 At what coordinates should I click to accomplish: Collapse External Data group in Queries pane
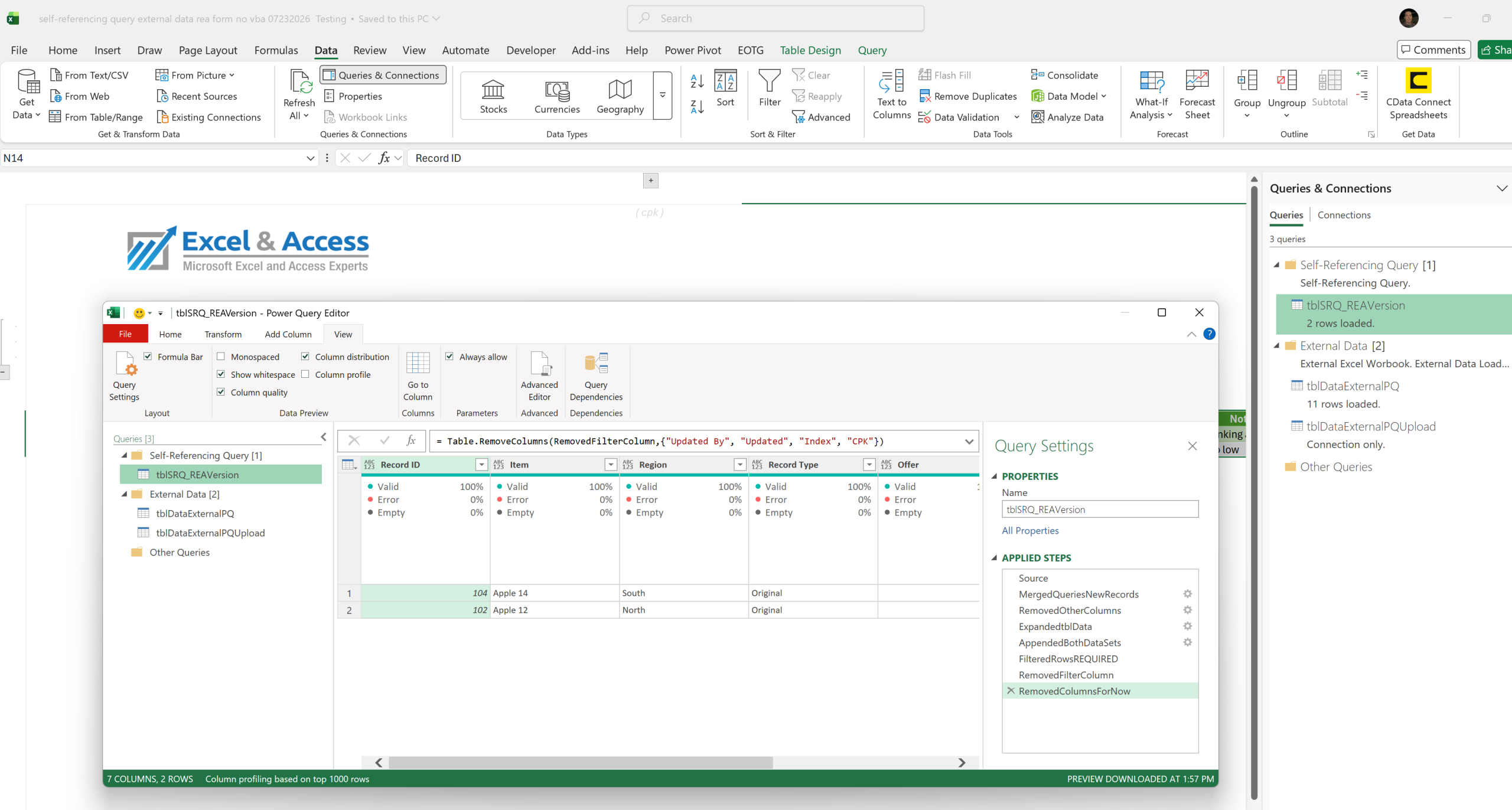tap(1277, 346)
